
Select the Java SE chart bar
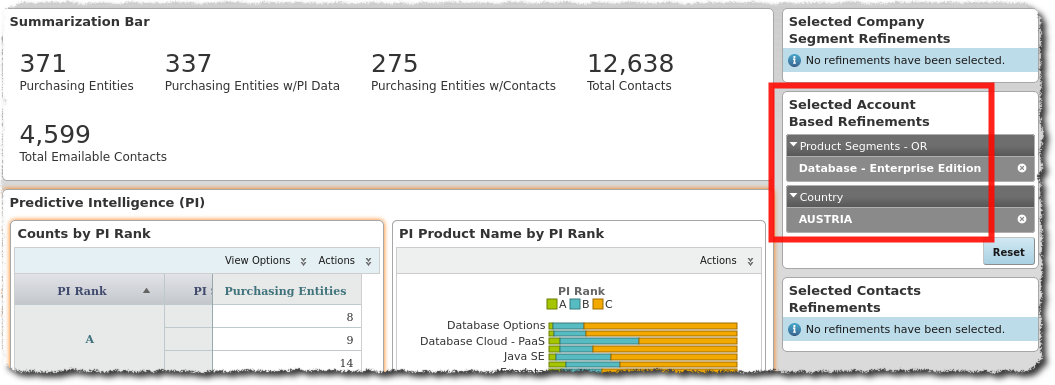[x=643, y=357]
